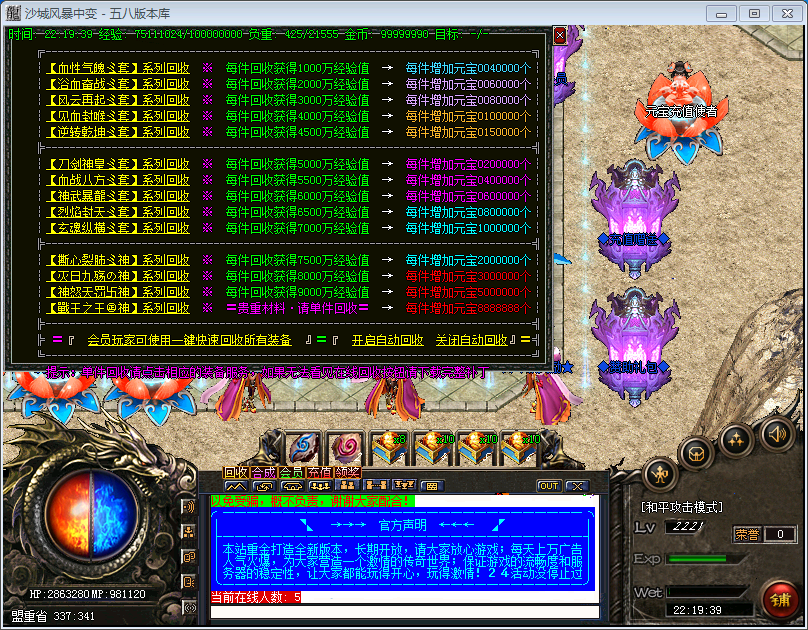Click the two-person chat toolbar icon
This screenshot has height=630, width=808.
click(347, 486)
